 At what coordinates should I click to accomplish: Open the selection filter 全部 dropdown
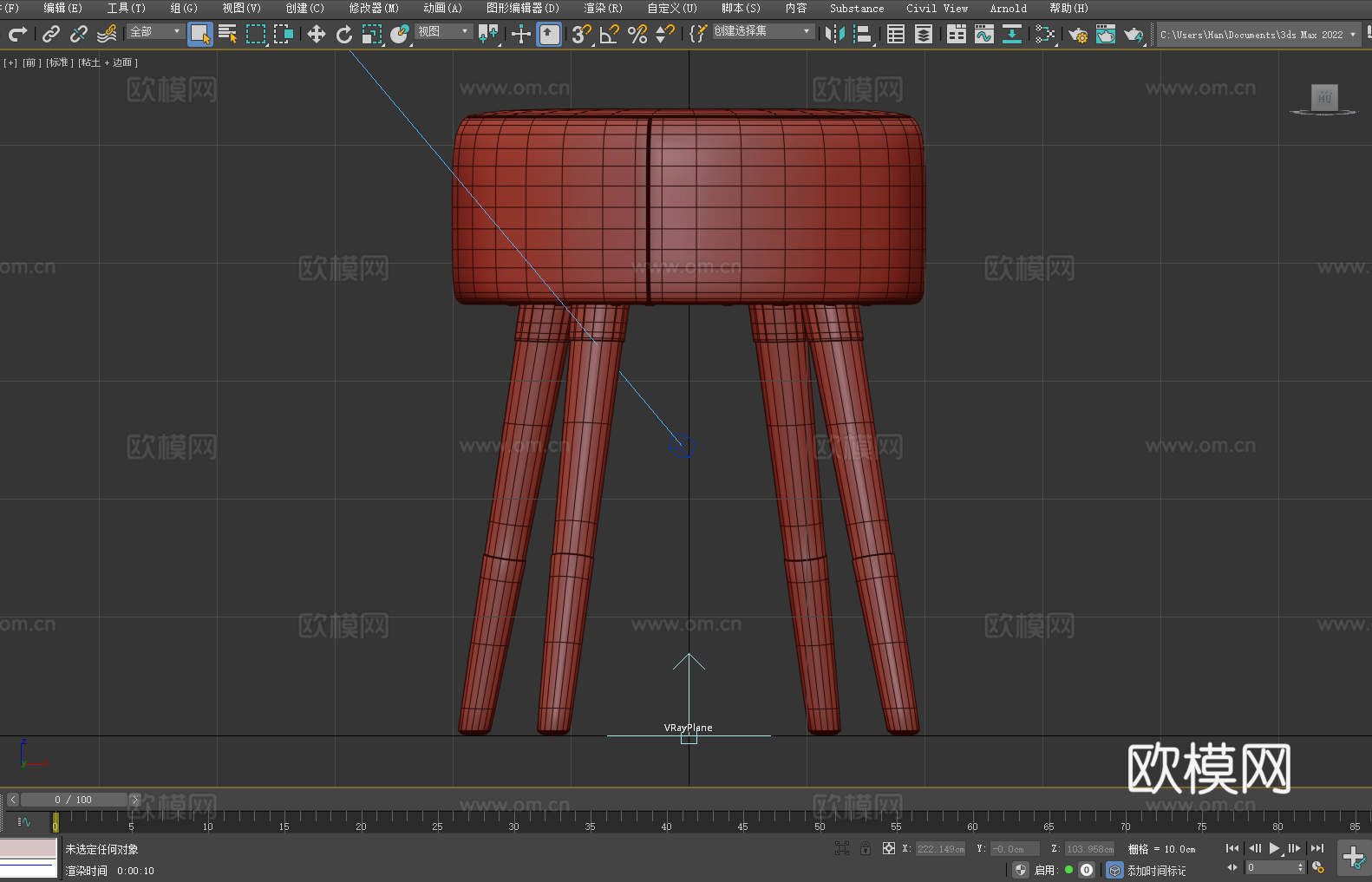tap(155, 31)
